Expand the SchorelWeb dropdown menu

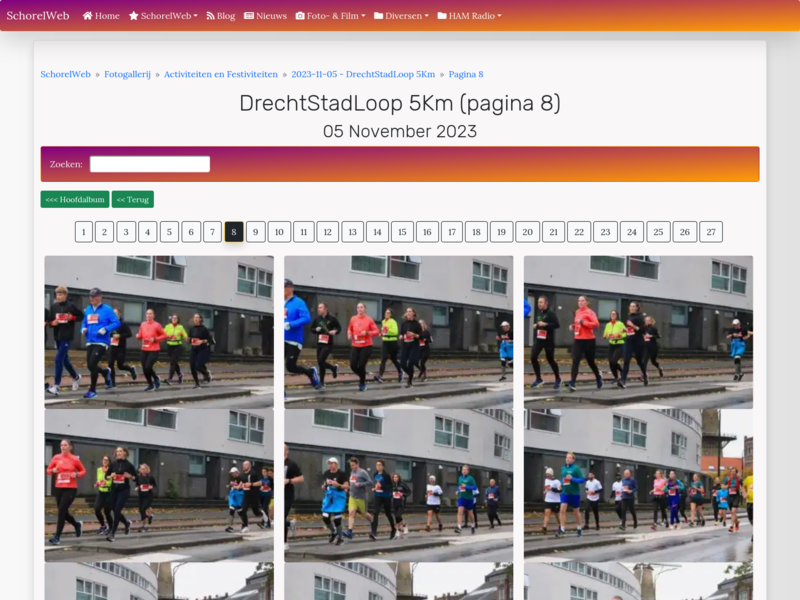(x=163, y=16)
